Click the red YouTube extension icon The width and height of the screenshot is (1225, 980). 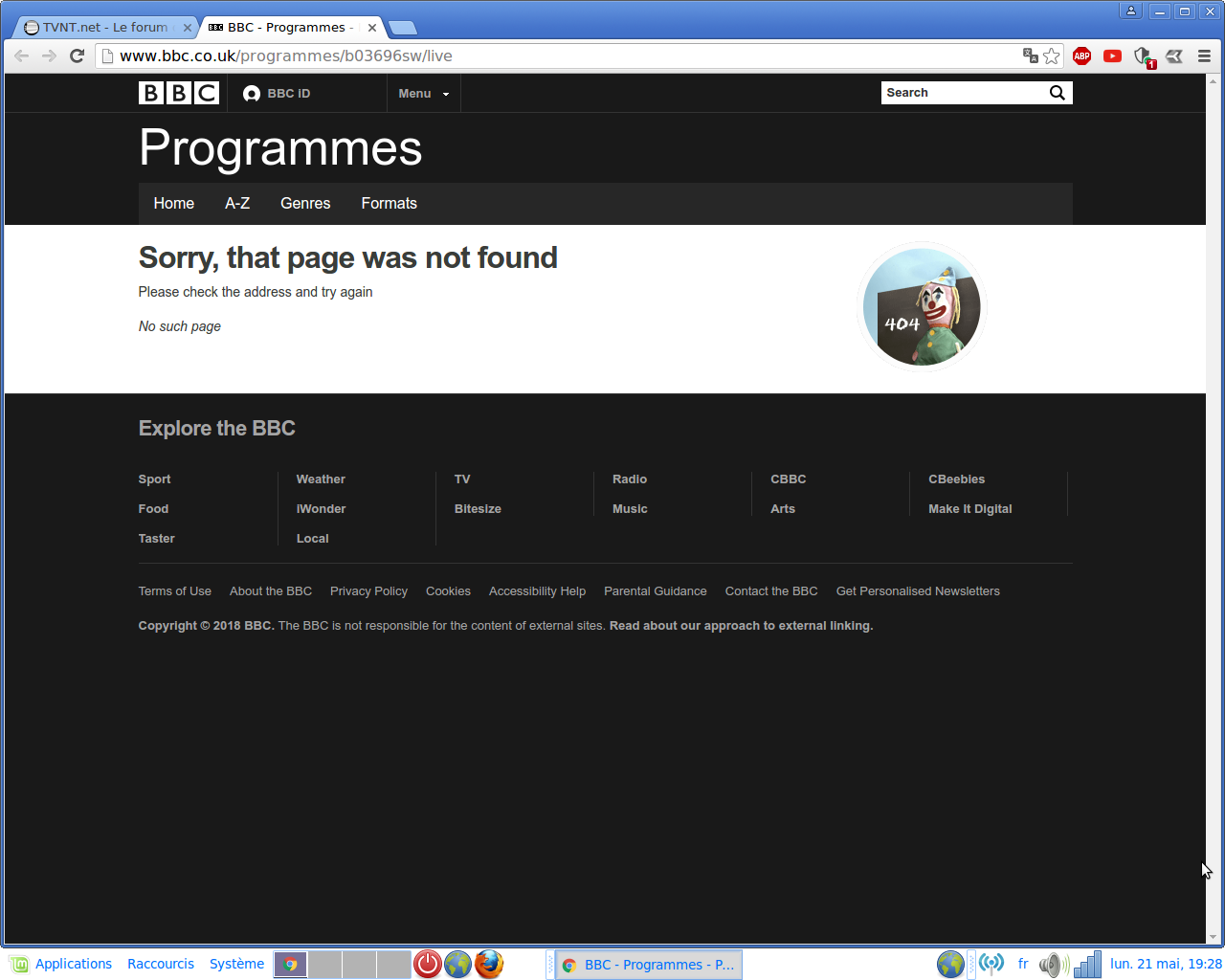1112,56
